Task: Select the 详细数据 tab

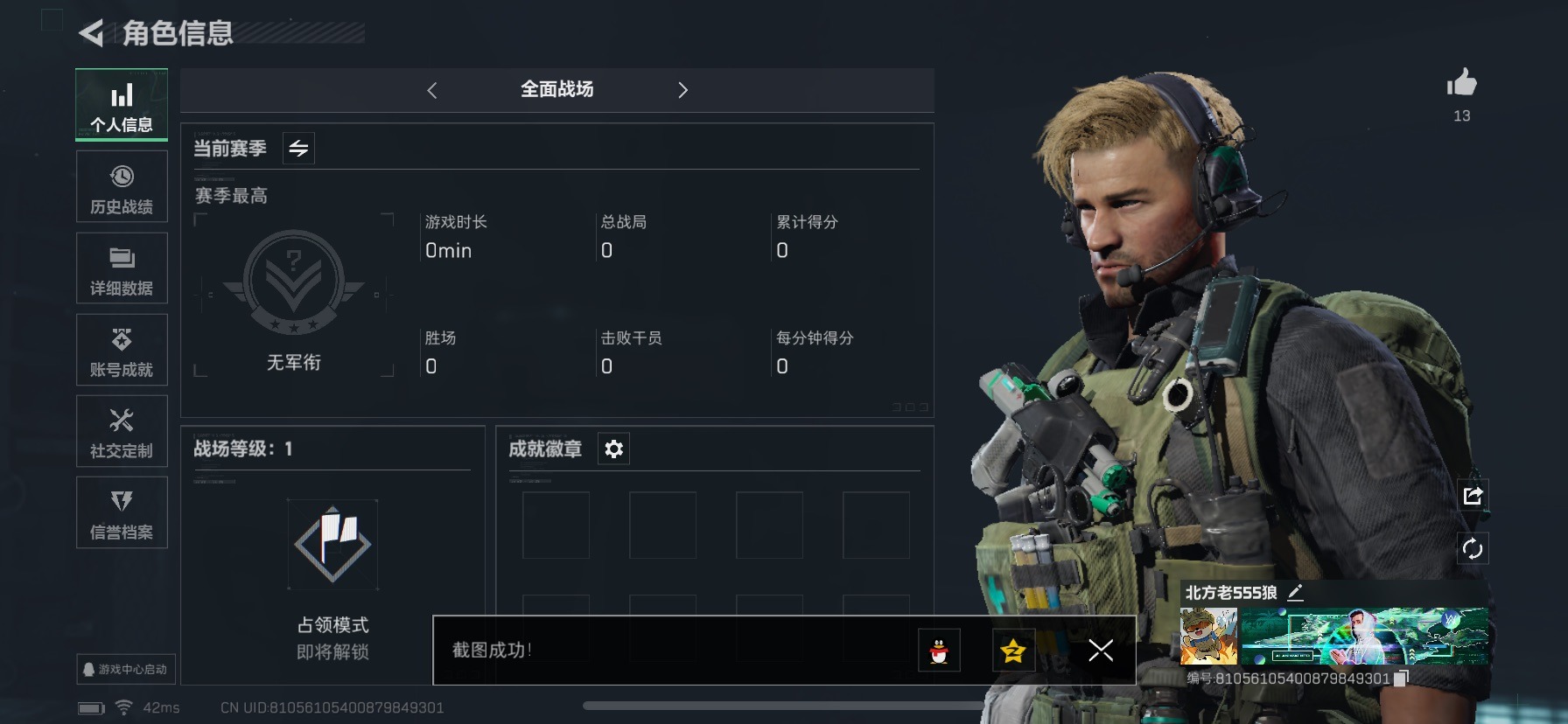Action: coord(122,269)
